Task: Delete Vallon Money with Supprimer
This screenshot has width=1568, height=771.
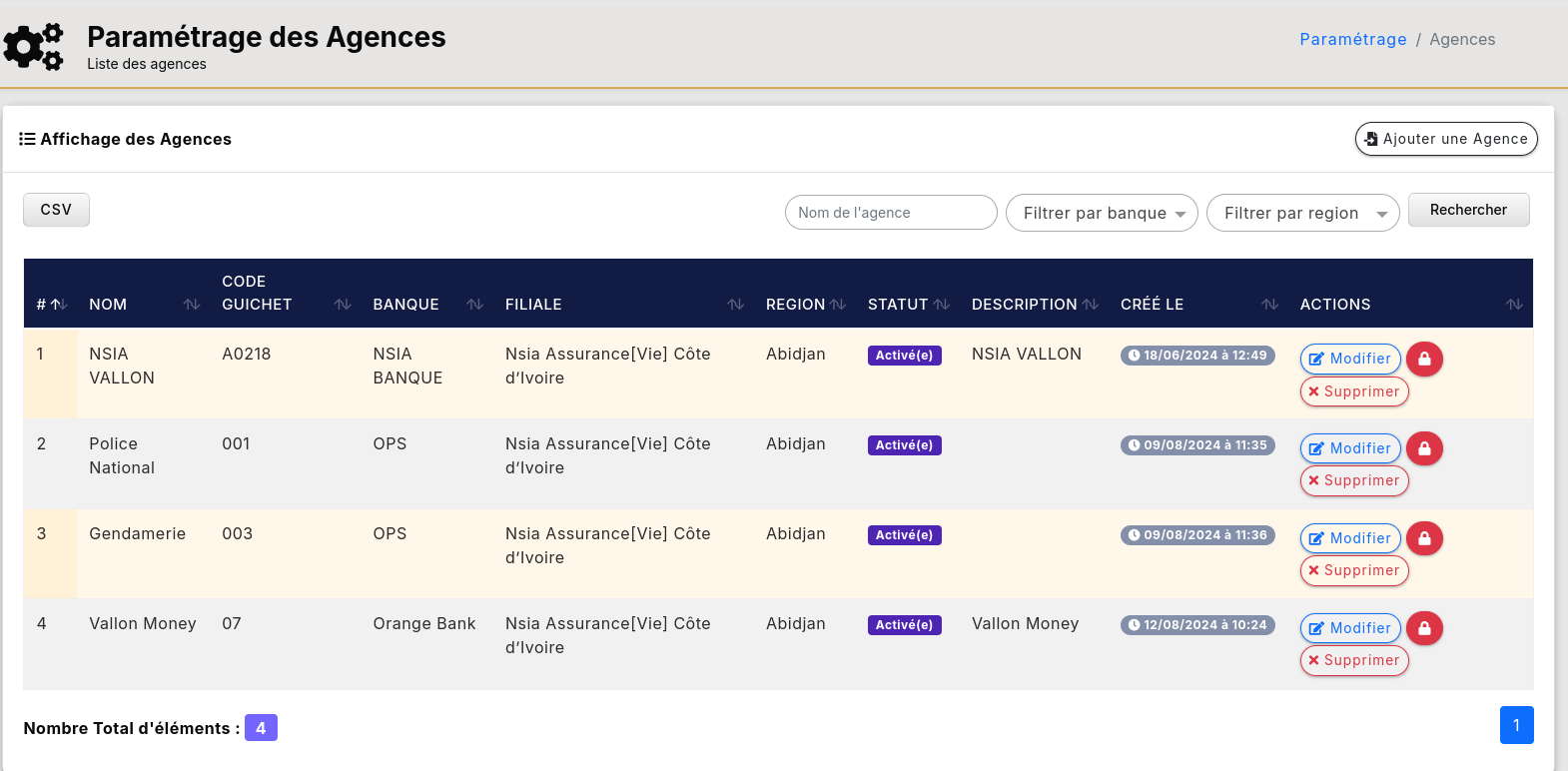Action: (x=1353, y=660)
